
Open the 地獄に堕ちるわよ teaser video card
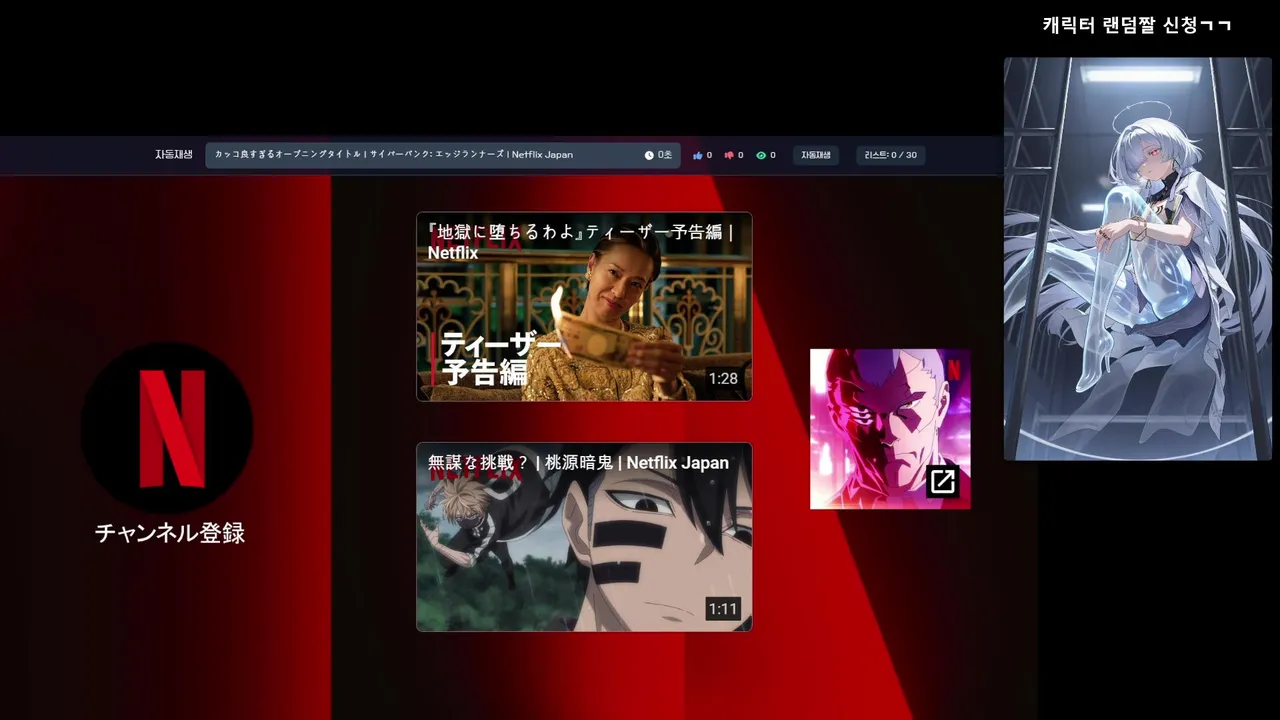[x=584, y=307]
